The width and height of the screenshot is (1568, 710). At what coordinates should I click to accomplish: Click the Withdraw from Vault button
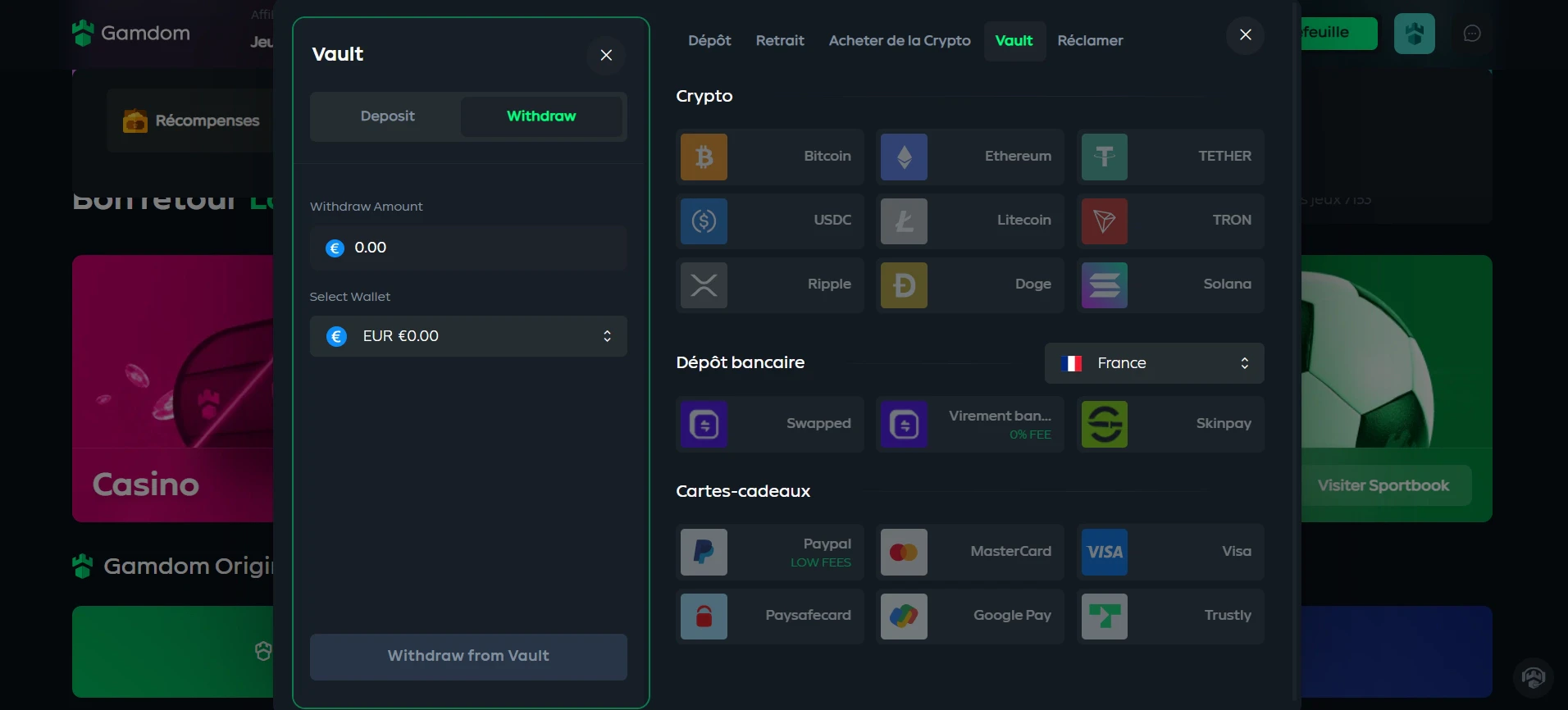click(468, 656)
